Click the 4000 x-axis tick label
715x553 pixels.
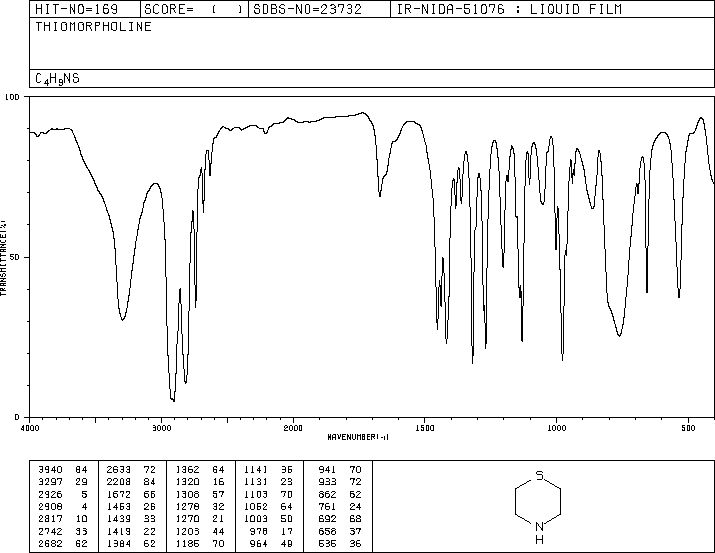coord(30,428)
